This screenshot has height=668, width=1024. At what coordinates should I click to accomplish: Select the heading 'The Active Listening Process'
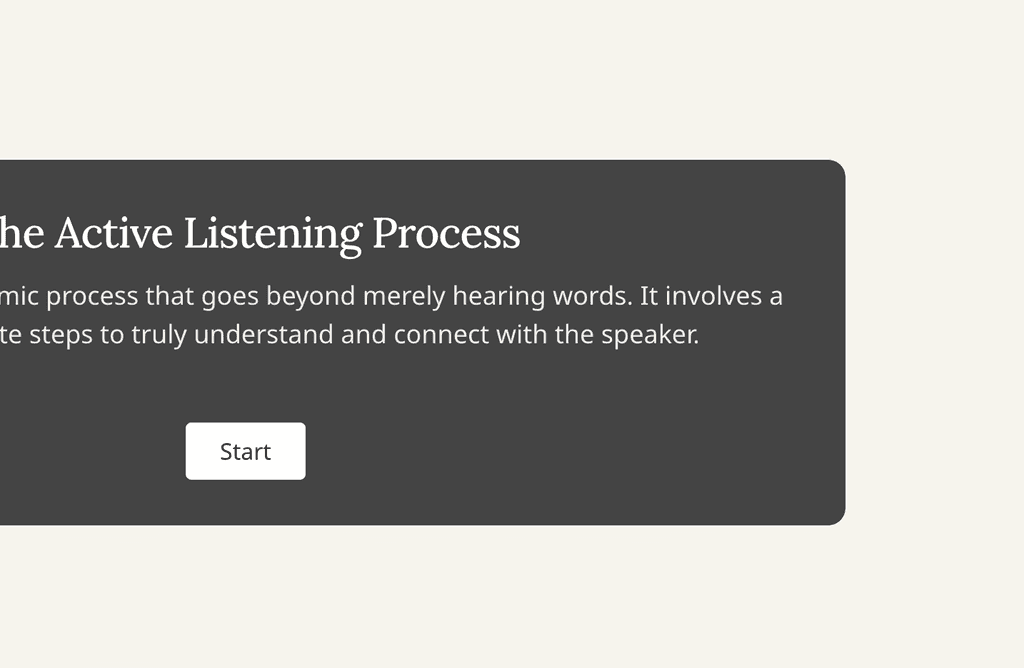click(x=260, y=232)
